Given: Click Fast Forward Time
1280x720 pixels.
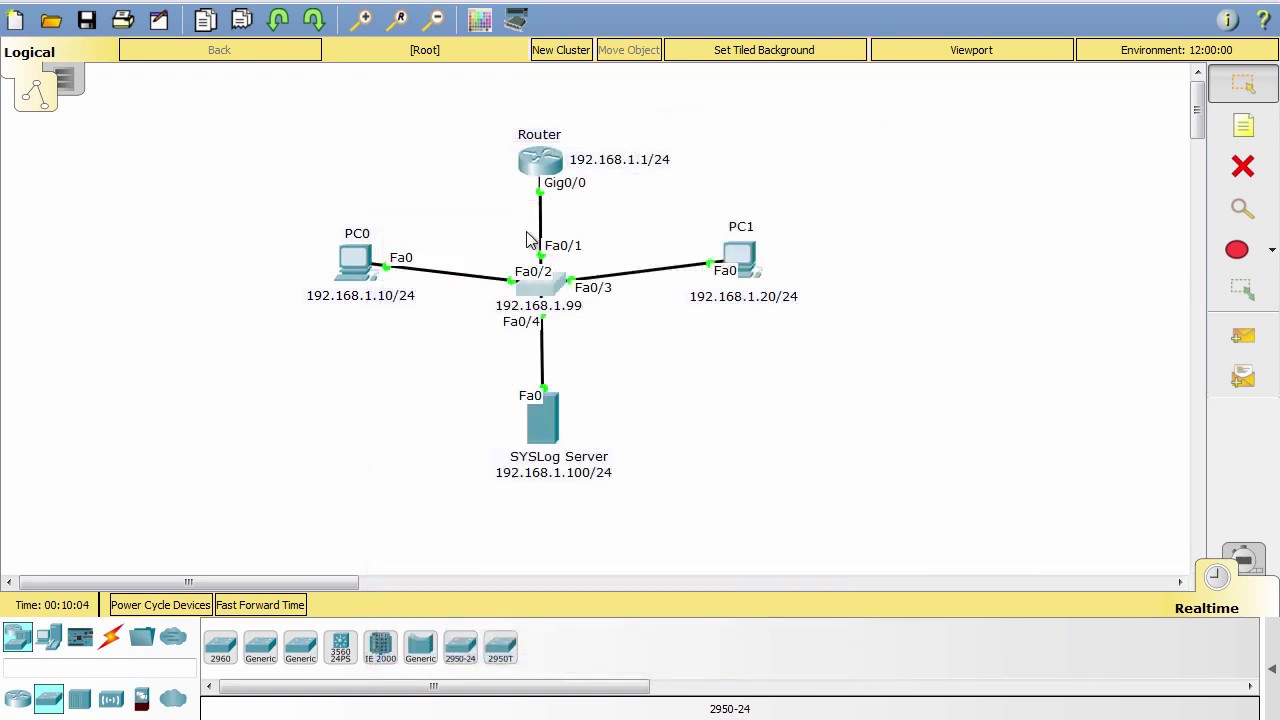Looking at the screenshot, I should (260, 605).
